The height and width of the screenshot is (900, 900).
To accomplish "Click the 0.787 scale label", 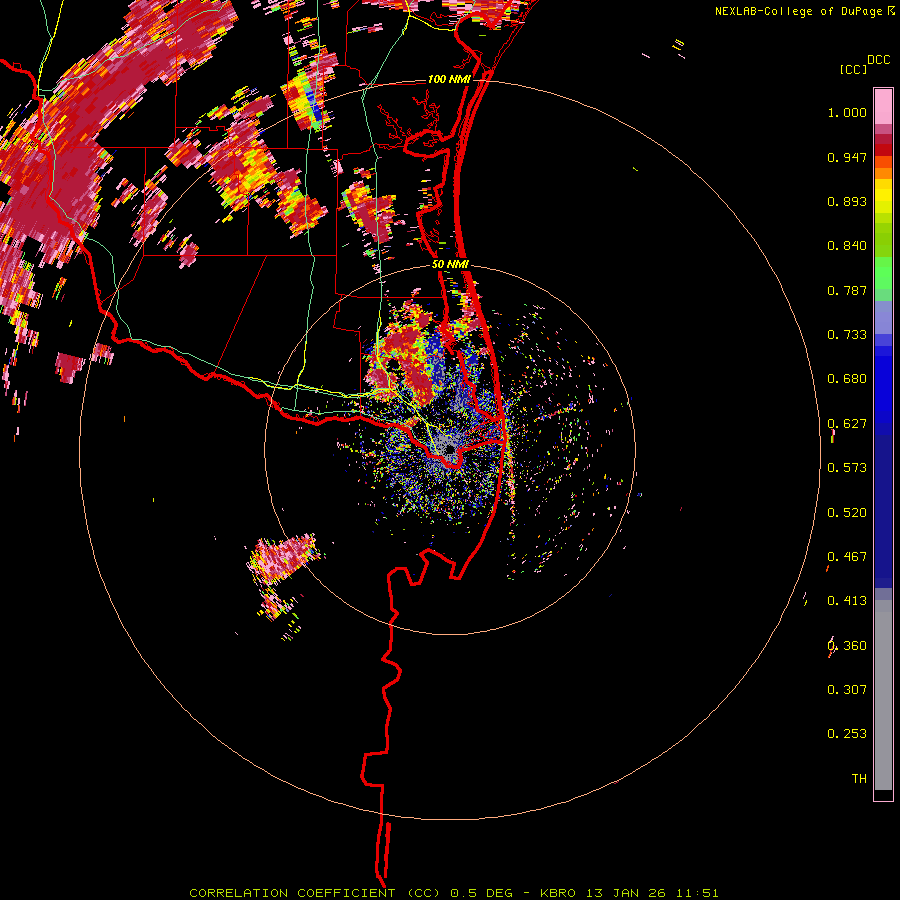I will 847,290.
